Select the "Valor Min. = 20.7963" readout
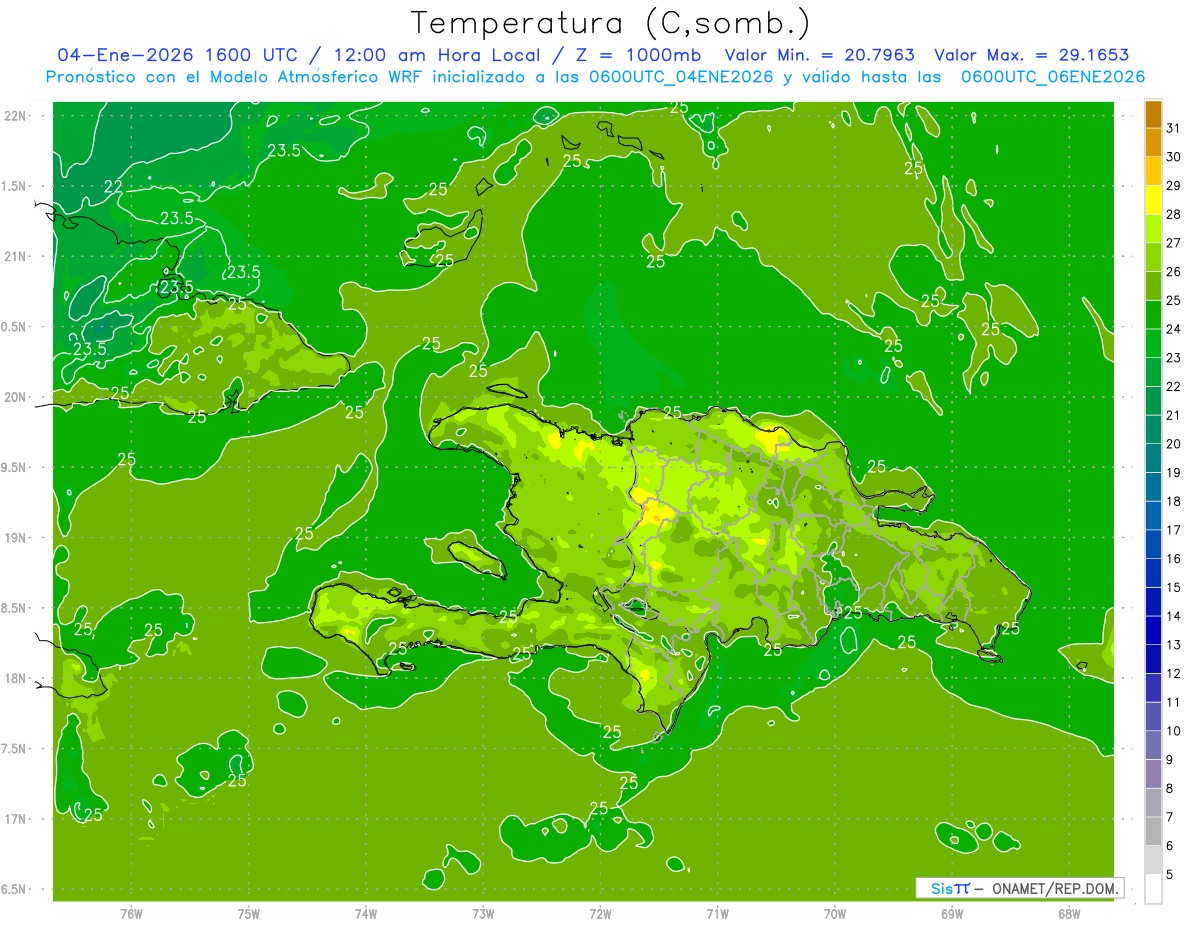 click(819, 55)
